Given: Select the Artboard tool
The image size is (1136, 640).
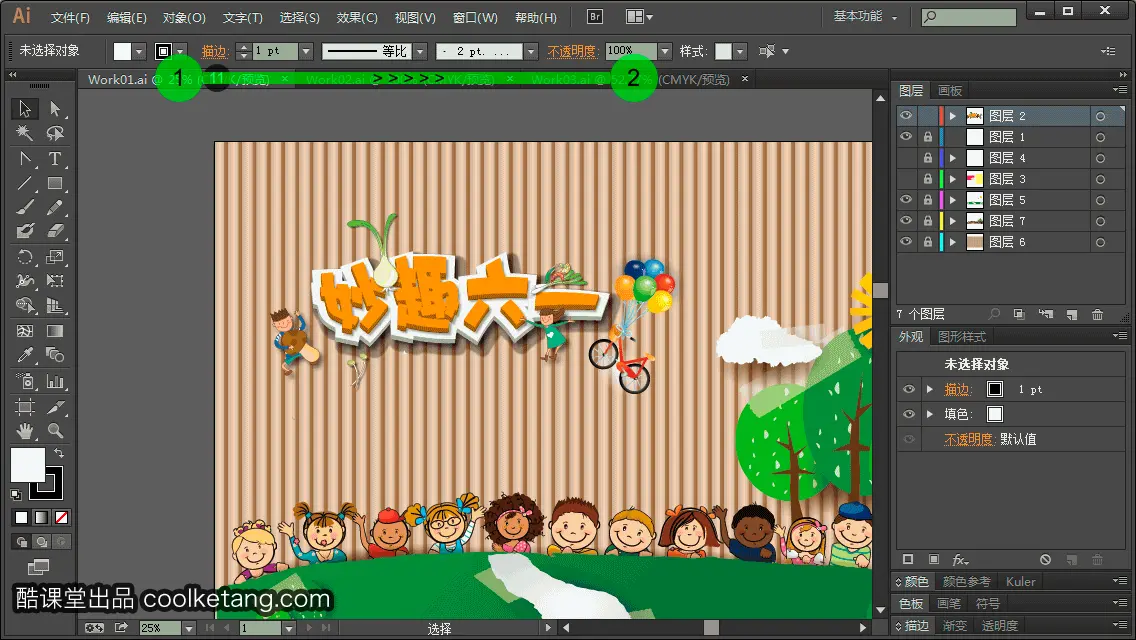Looking at the screenshot, I should 25,407.
